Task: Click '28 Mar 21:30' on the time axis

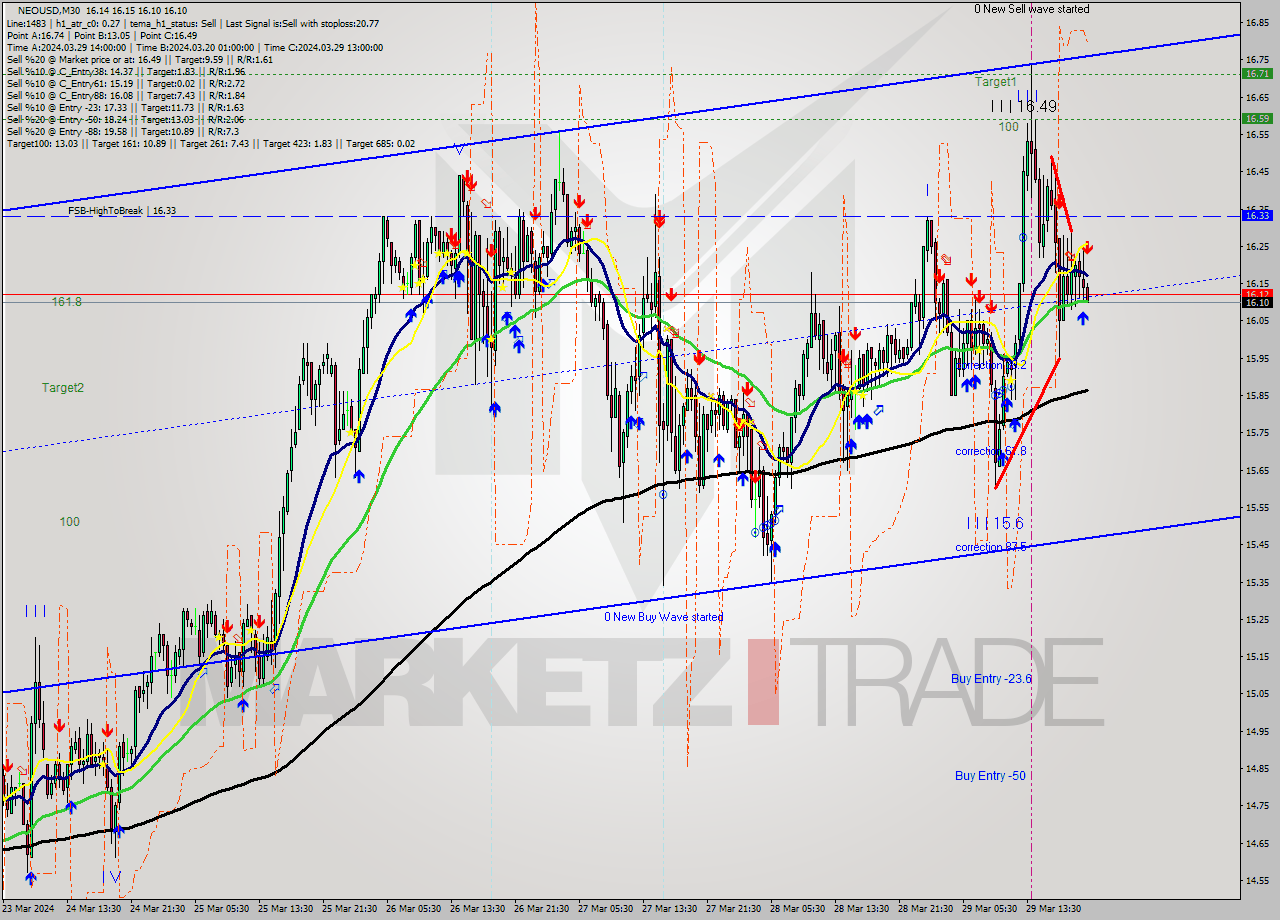Action: [x=926, y=909]
